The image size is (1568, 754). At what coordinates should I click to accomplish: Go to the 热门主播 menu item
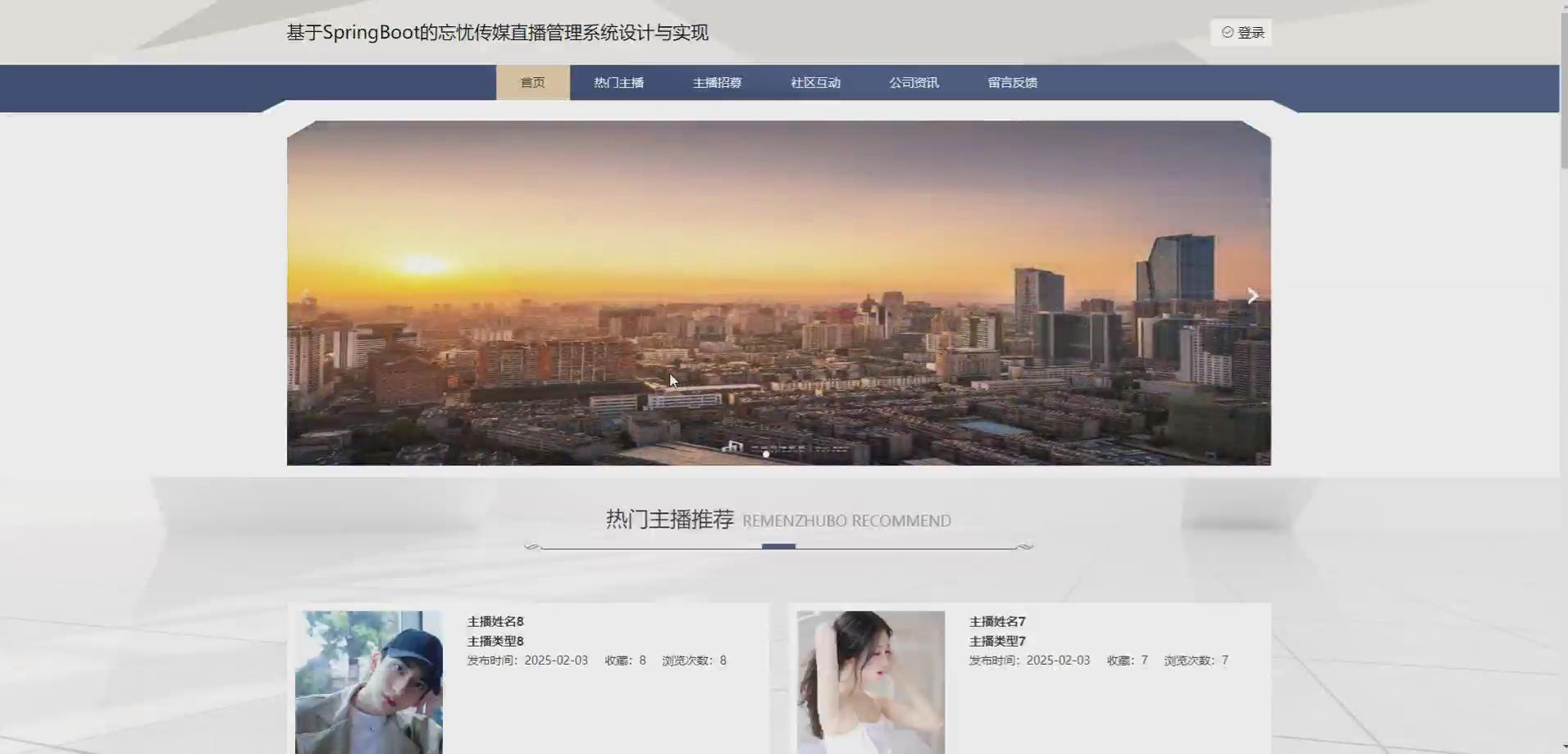click(619, 83)
